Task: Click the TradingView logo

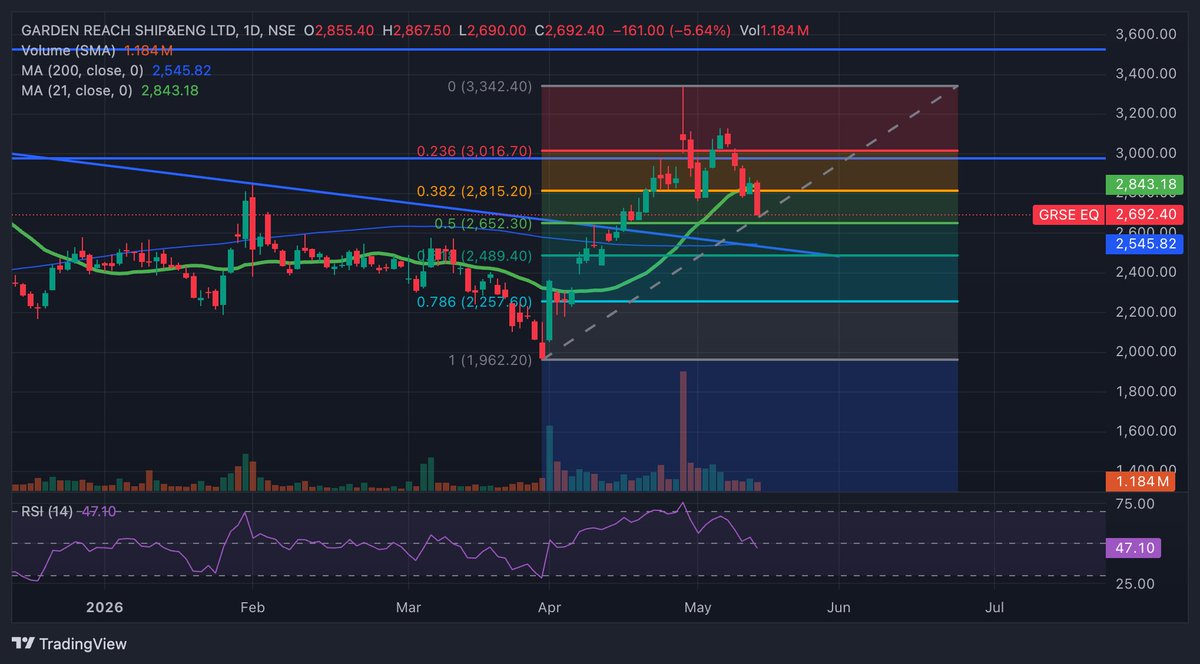Action: (69, 644)
